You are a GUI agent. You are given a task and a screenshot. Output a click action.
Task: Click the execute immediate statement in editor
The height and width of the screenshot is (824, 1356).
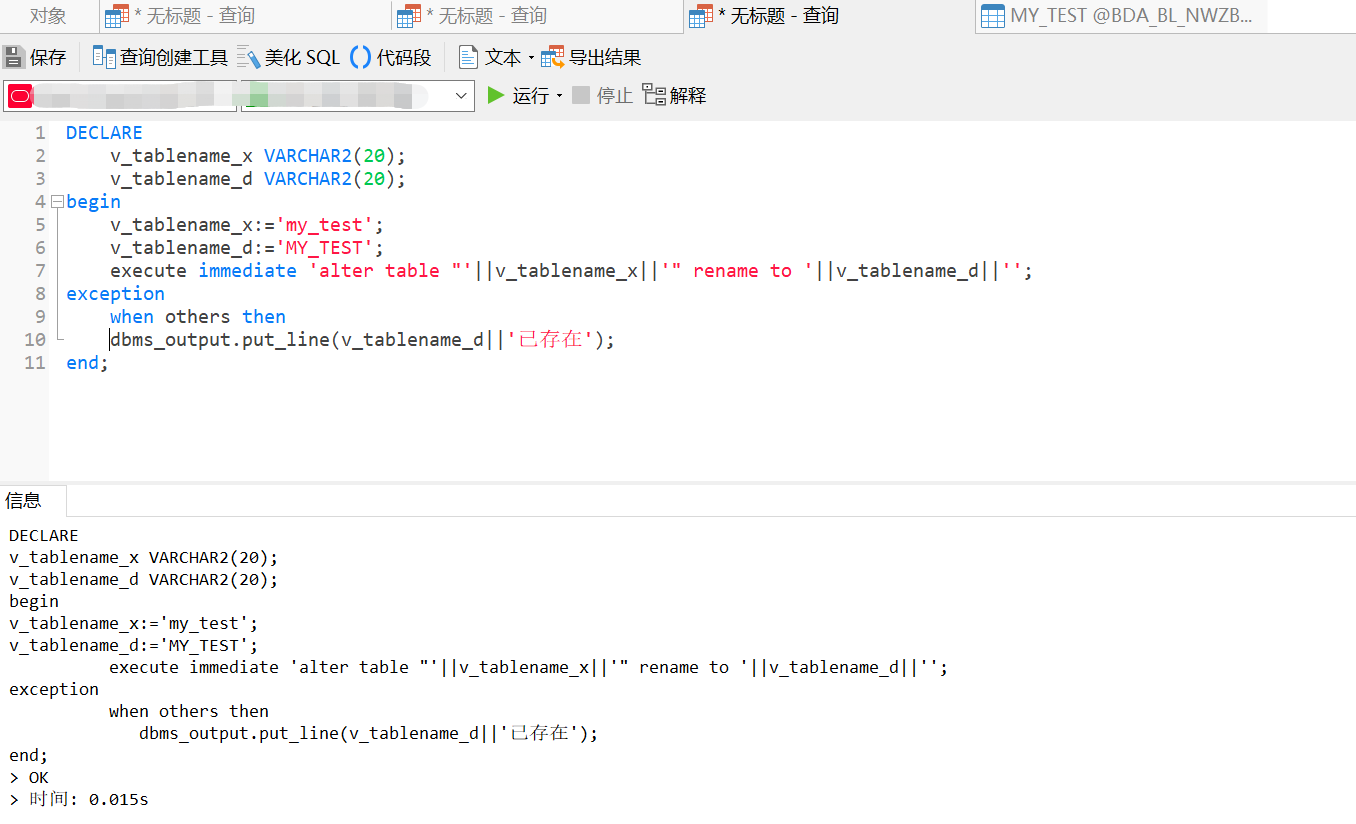point(571,271)
